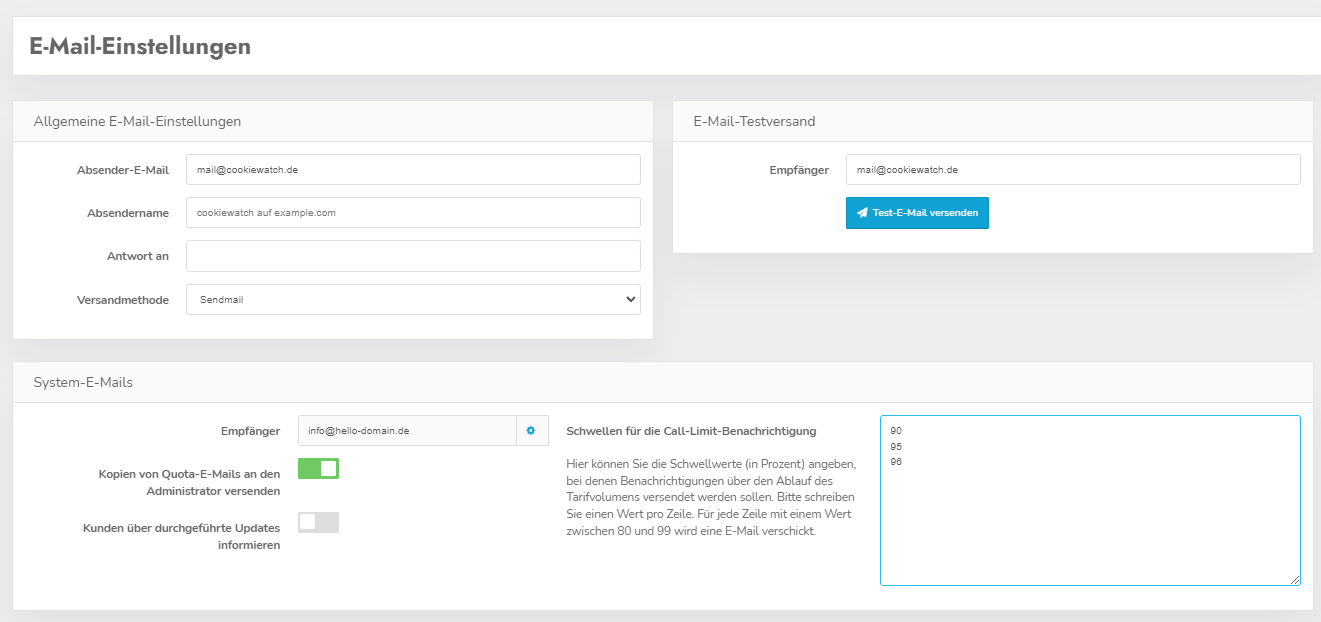Enable Kunden über durchgeführte Updates informieren toggle
Viewport: 1321px width, 622px height.
click(x=319, y=522)
